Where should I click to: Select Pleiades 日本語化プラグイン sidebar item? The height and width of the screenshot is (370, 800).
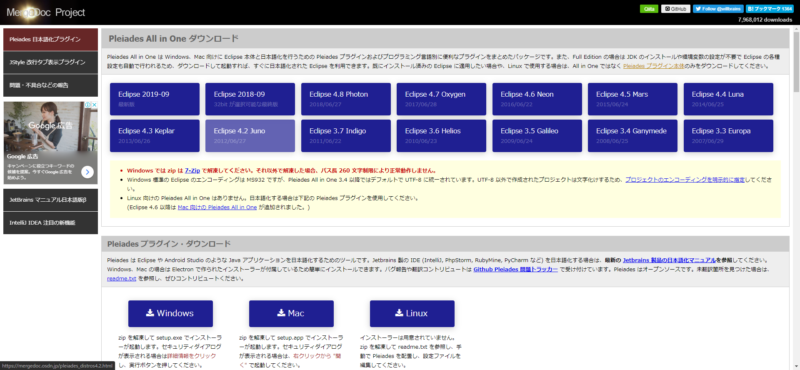tap(51, 39)
